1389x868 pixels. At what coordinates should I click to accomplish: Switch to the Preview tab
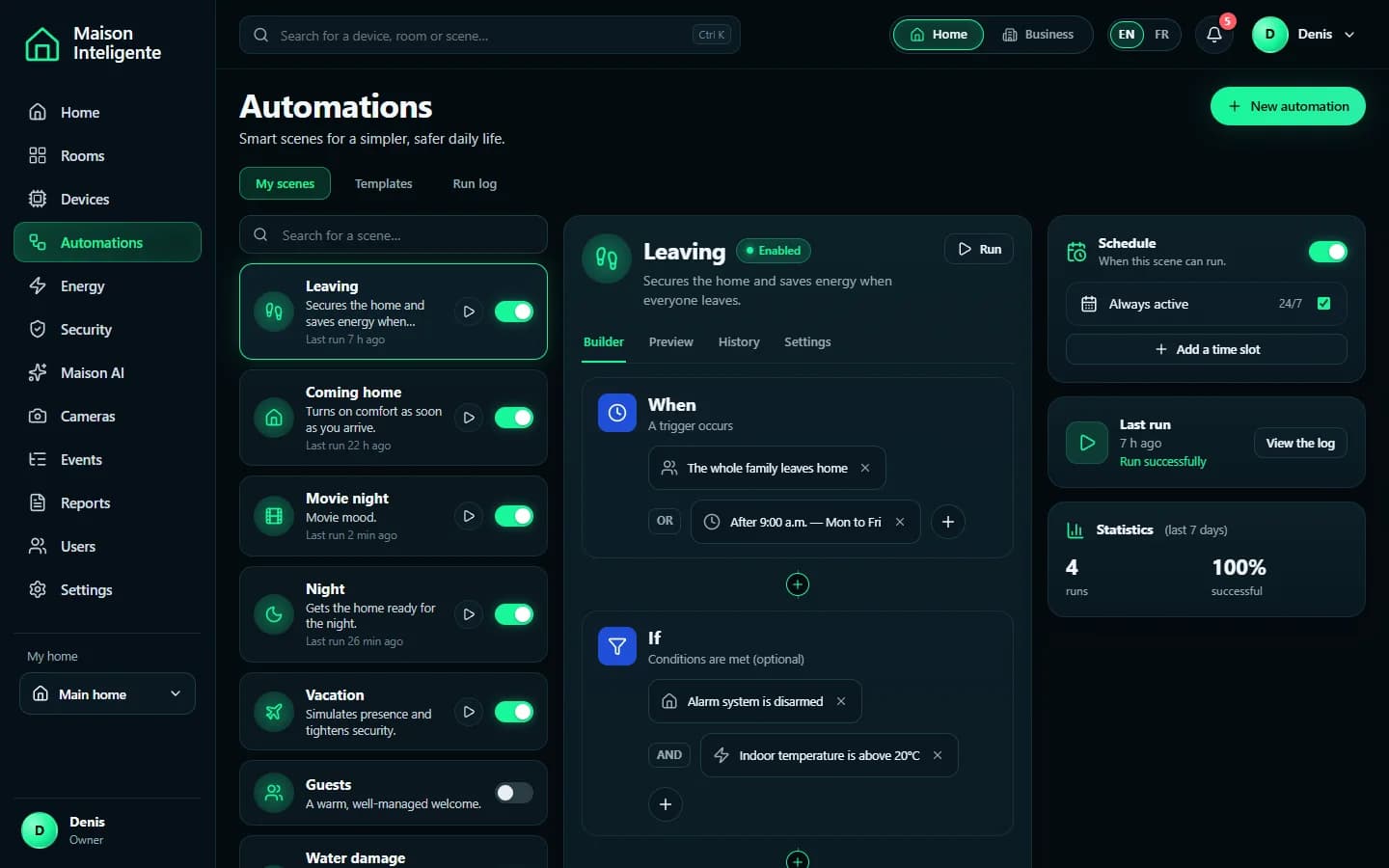click(x=671, y=342)
